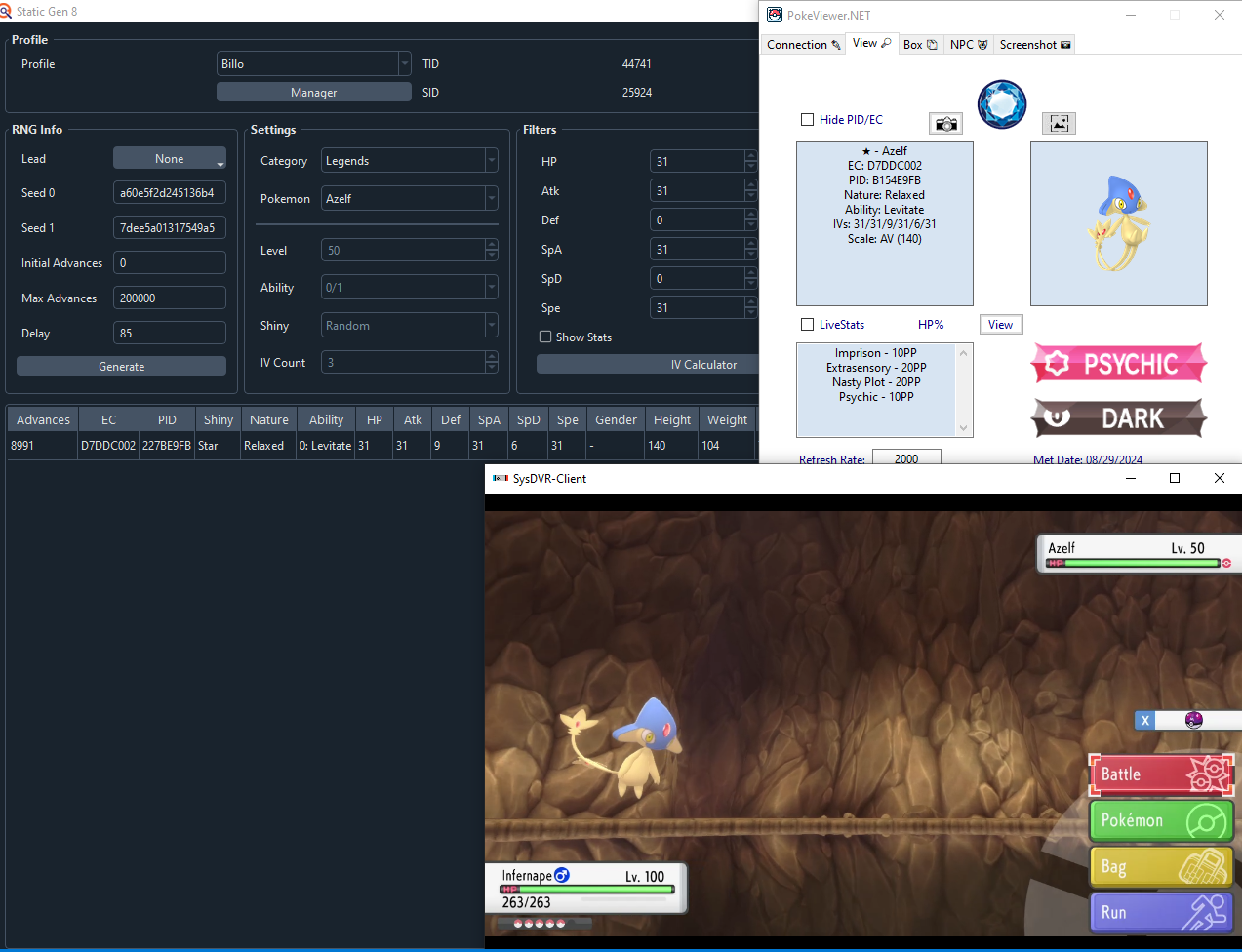Click the EC column header
This screenshot has width=1242, height=952.
108,419
